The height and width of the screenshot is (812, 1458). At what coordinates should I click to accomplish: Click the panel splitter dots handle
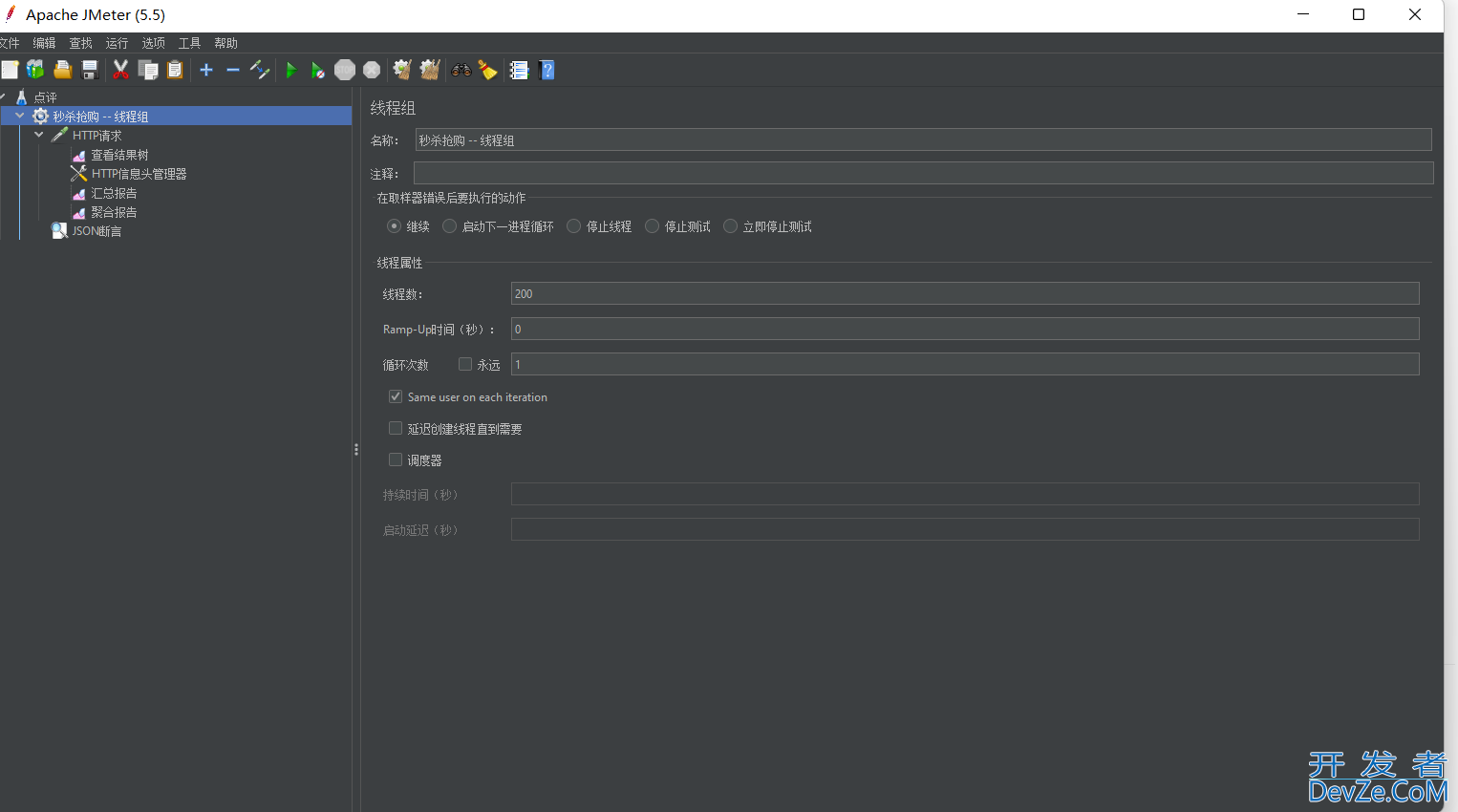(356, 449)
